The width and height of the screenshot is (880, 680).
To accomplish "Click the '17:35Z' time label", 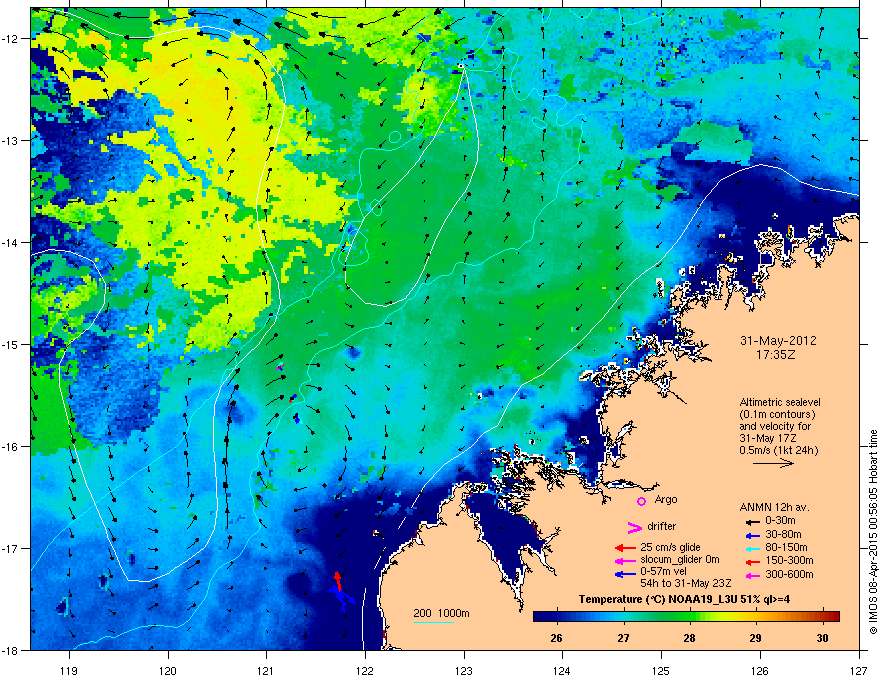I will pyautogui.click(x=776, y=355).
